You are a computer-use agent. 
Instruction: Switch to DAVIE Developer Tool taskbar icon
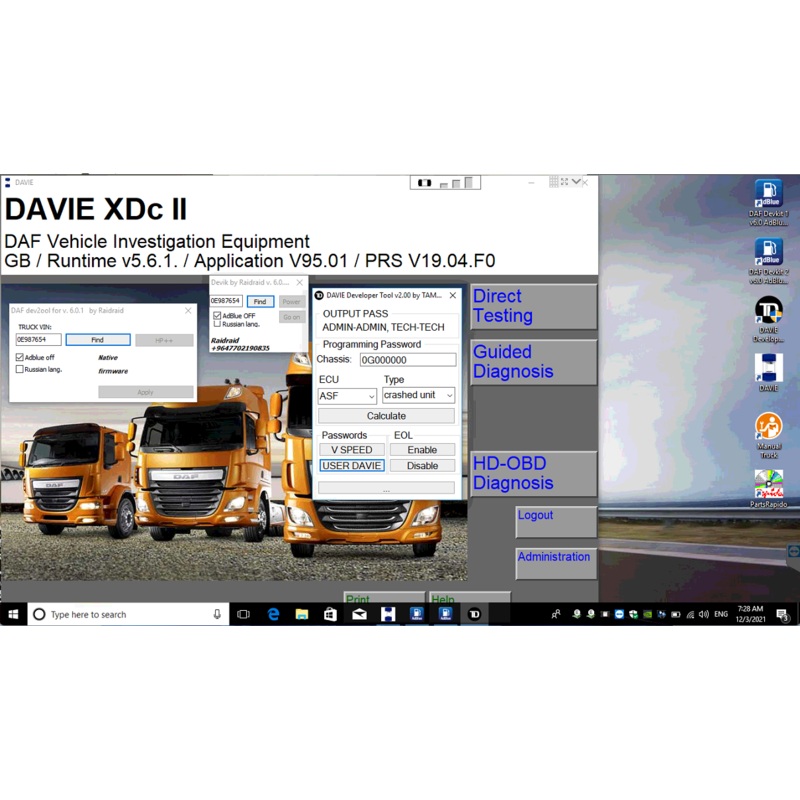click(x=474, y=614)
